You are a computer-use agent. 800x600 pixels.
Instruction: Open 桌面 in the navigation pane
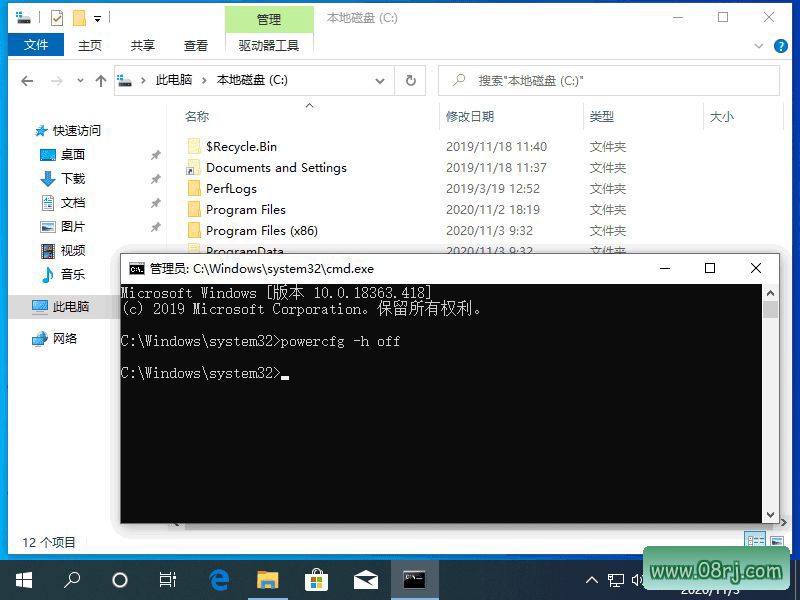coord(72,155)
